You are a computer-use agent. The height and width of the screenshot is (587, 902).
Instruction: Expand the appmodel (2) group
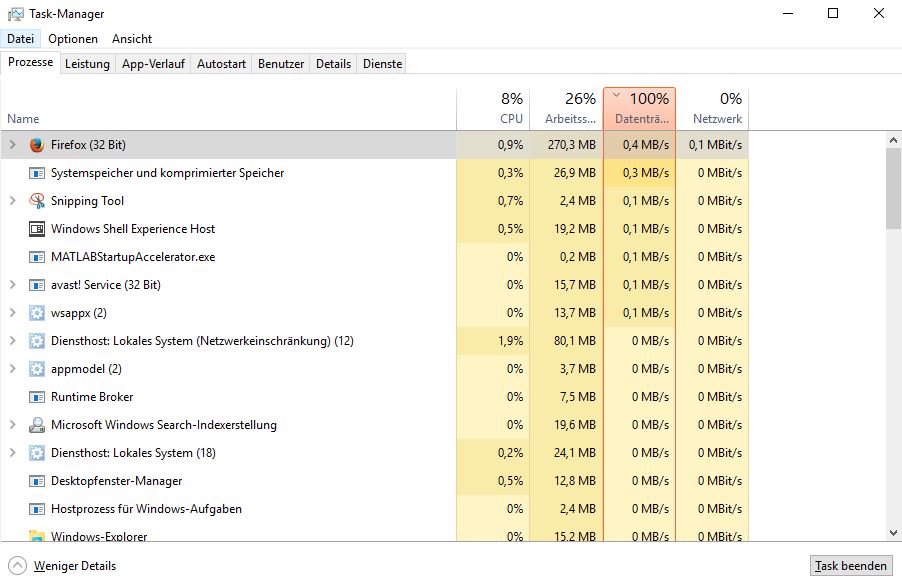[13, 369]
